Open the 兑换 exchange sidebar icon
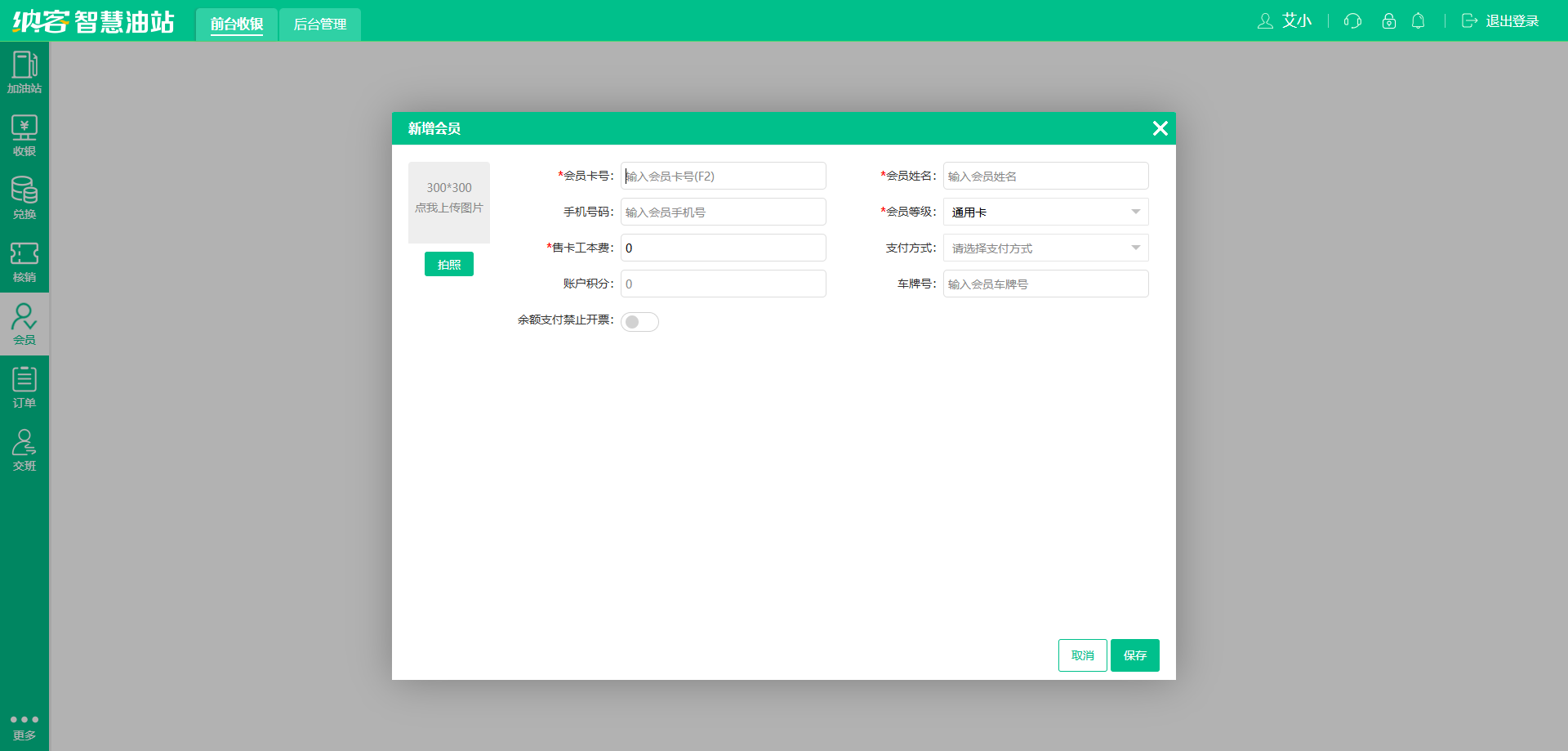The width and height of the screenshot is (1568, 751). coord(24,198)
